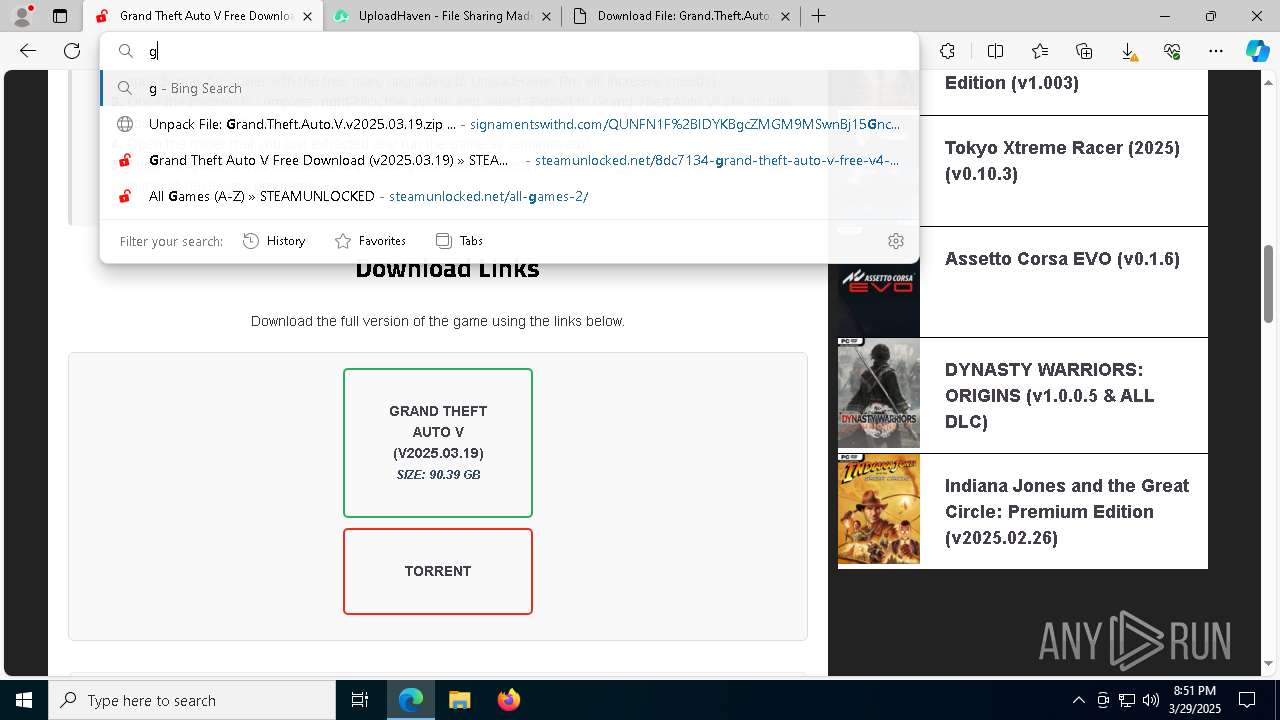Open DYNASTY WARRIORS: ORIGINS link
The width and height of the screenshot is (1280, 720).
[x=1049, y=396]
